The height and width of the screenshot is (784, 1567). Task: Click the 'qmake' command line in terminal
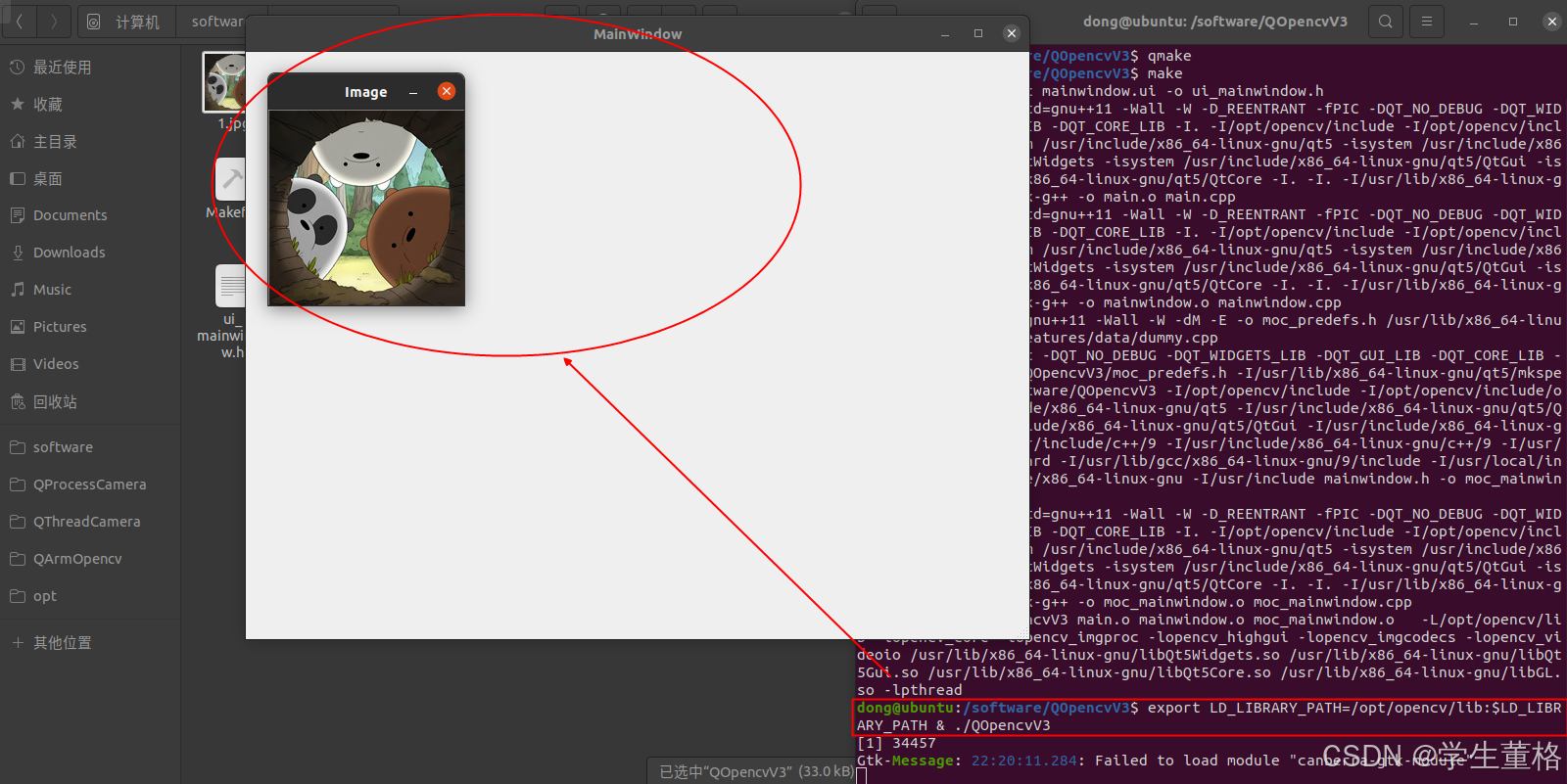[1169, 56]
